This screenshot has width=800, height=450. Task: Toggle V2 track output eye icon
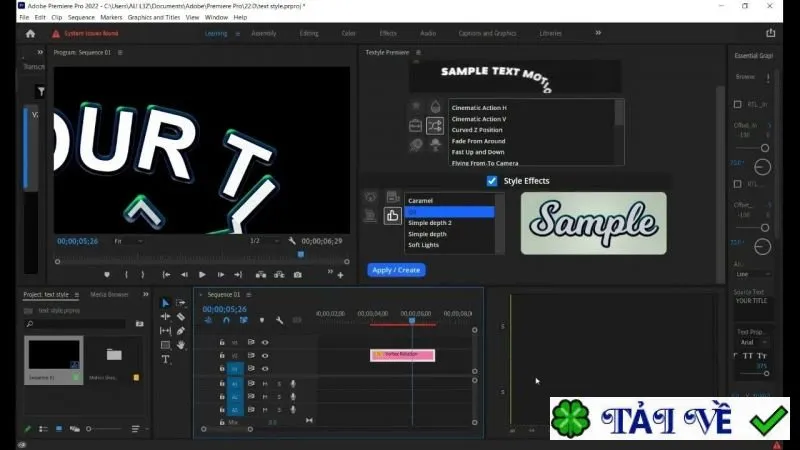(x=265, y=356)
